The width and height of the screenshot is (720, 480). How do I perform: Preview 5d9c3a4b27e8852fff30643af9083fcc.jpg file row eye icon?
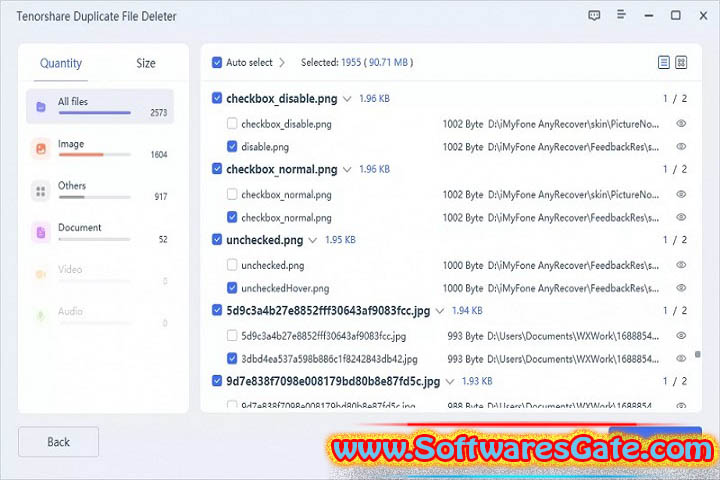click(681, 336)
